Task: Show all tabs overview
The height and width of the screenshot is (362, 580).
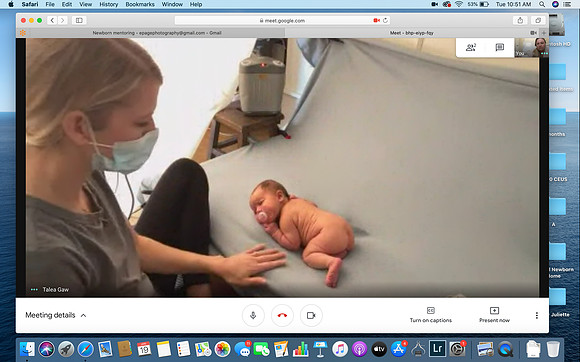Action: tap(538, 20)
